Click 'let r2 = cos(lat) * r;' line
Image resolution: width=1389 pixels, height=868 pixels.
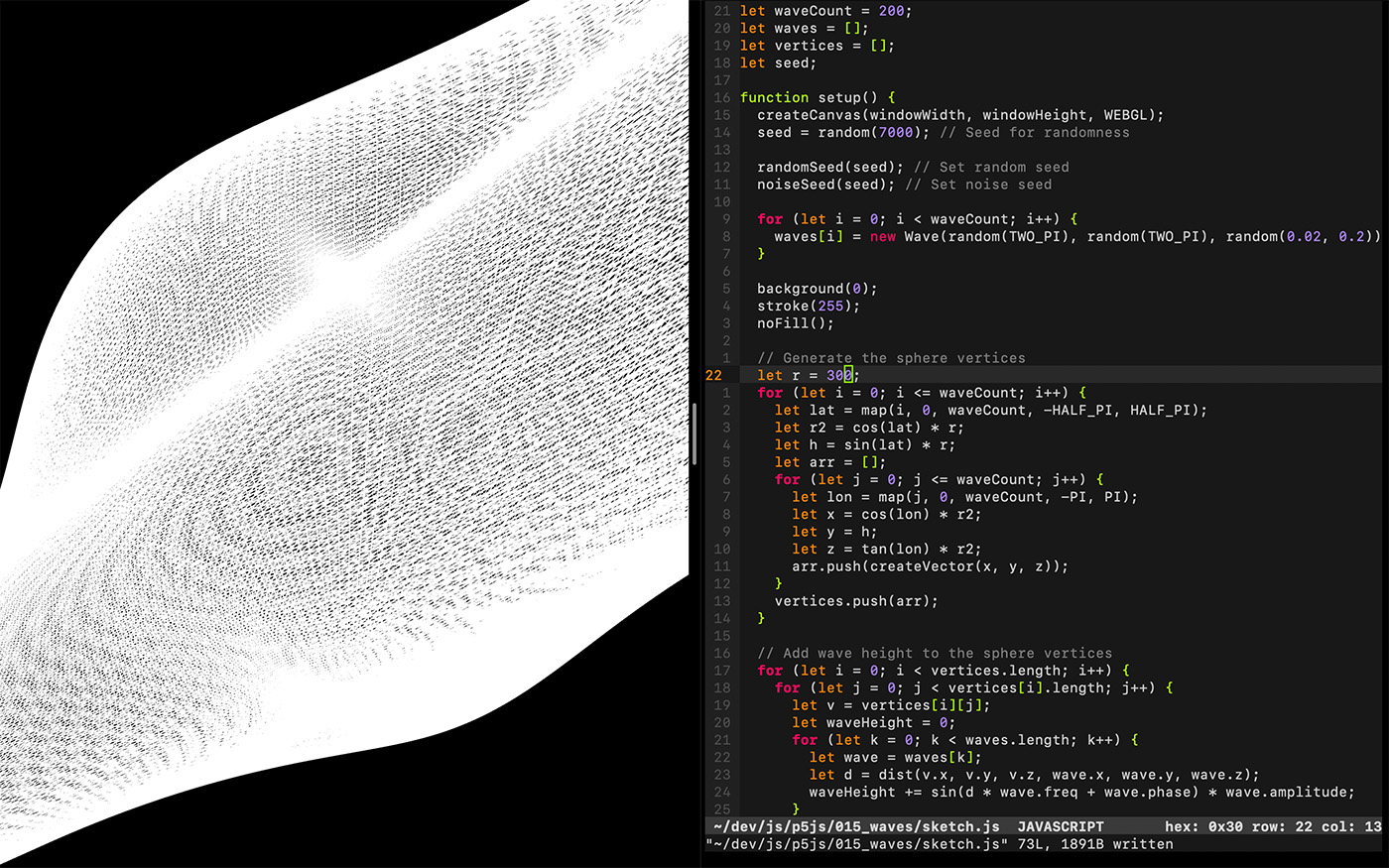pos(869,428)
